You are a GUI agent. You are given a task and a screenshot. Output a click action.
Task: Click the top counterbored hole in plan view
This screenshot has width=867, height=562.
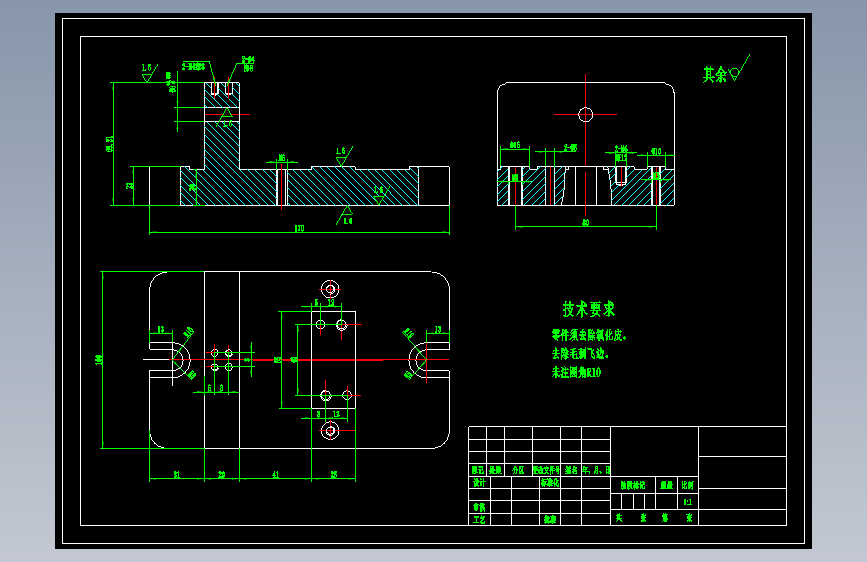(x=330, y=289)
